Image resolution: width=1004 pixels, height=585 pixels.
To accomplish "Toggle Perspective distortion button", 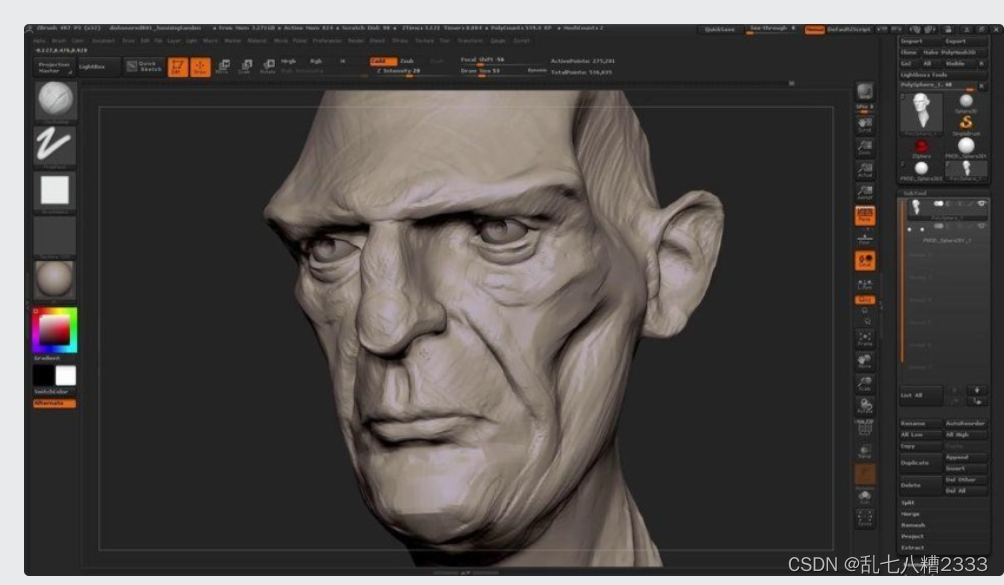I will [x=865, y=216].
